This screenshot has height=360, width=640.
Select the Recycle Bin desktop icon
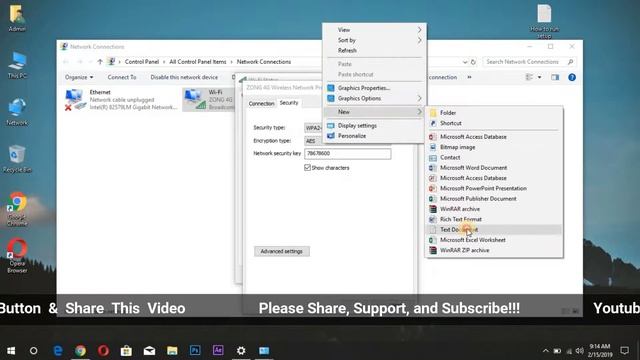17,159
